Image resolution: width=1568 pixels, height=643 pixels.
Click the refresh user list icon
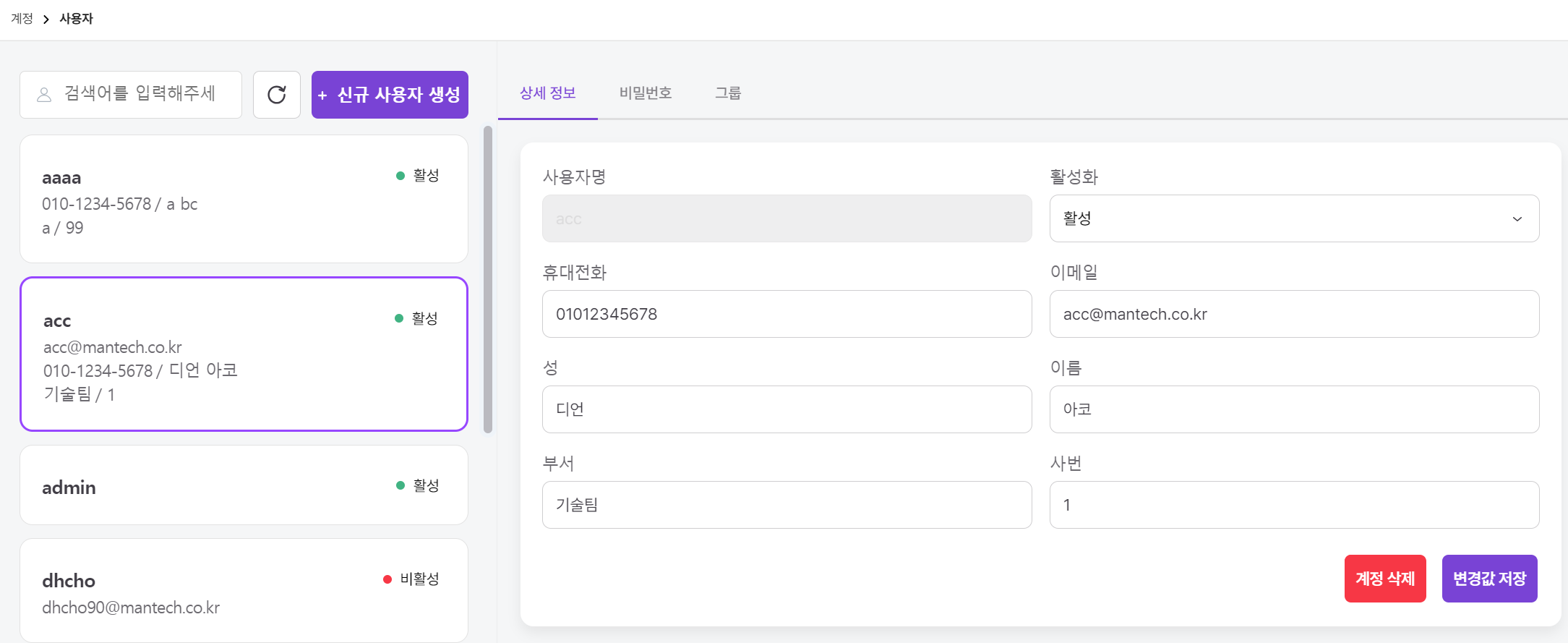277,95
